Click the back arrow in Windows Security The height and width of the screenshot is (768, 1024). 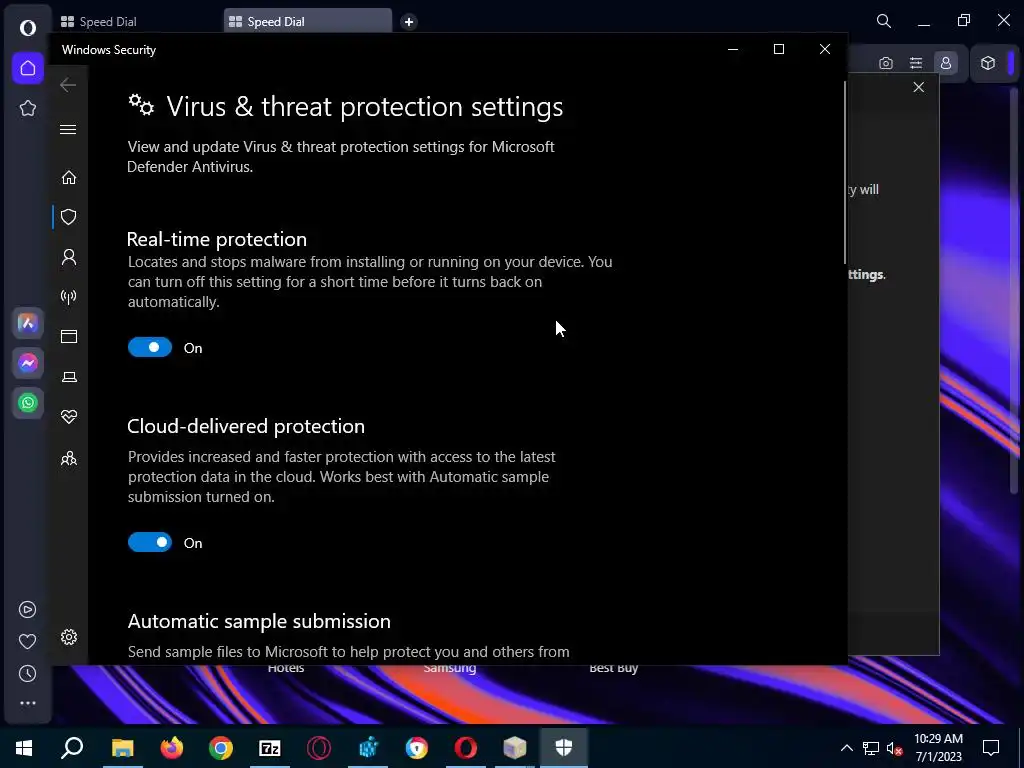pyautogui.click(x=68, y=84)
